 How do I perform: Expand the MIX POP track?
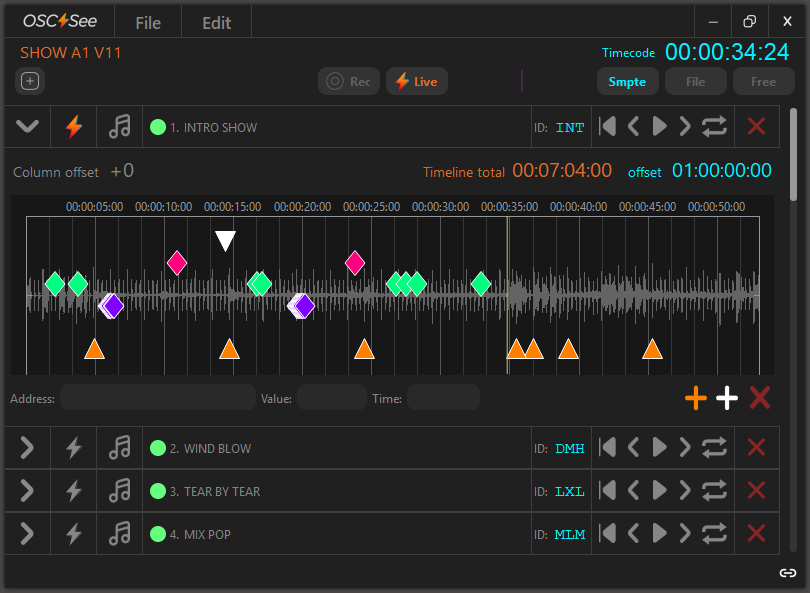27,534
